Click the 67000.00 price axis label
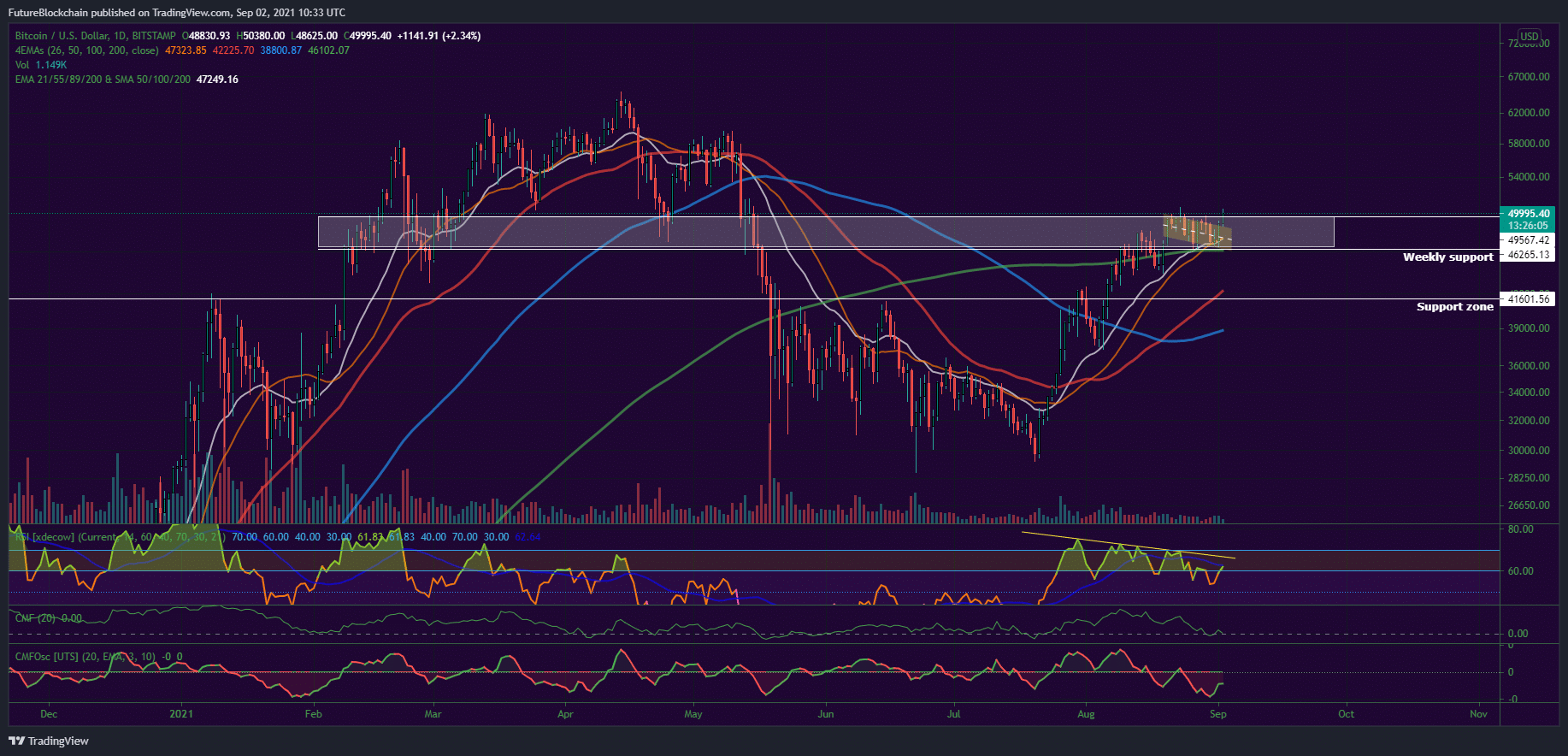This screenshot has height=756, width=1568. (1529, 77)
